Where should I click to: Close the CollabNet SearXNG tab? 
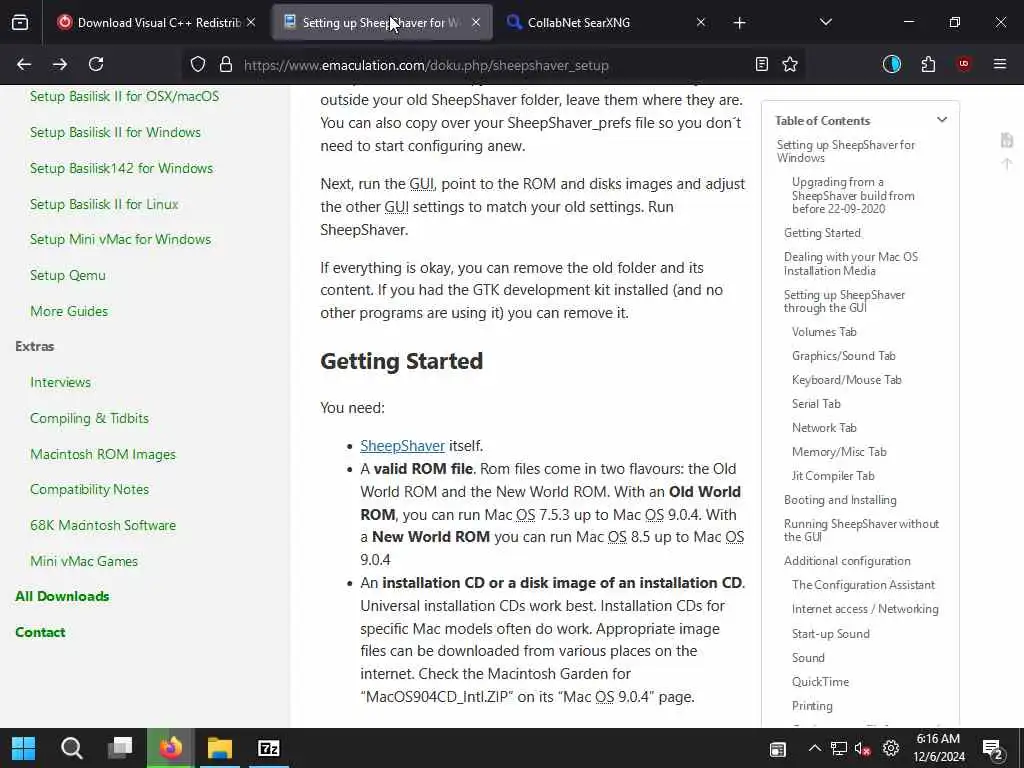(x=701, y=22)
